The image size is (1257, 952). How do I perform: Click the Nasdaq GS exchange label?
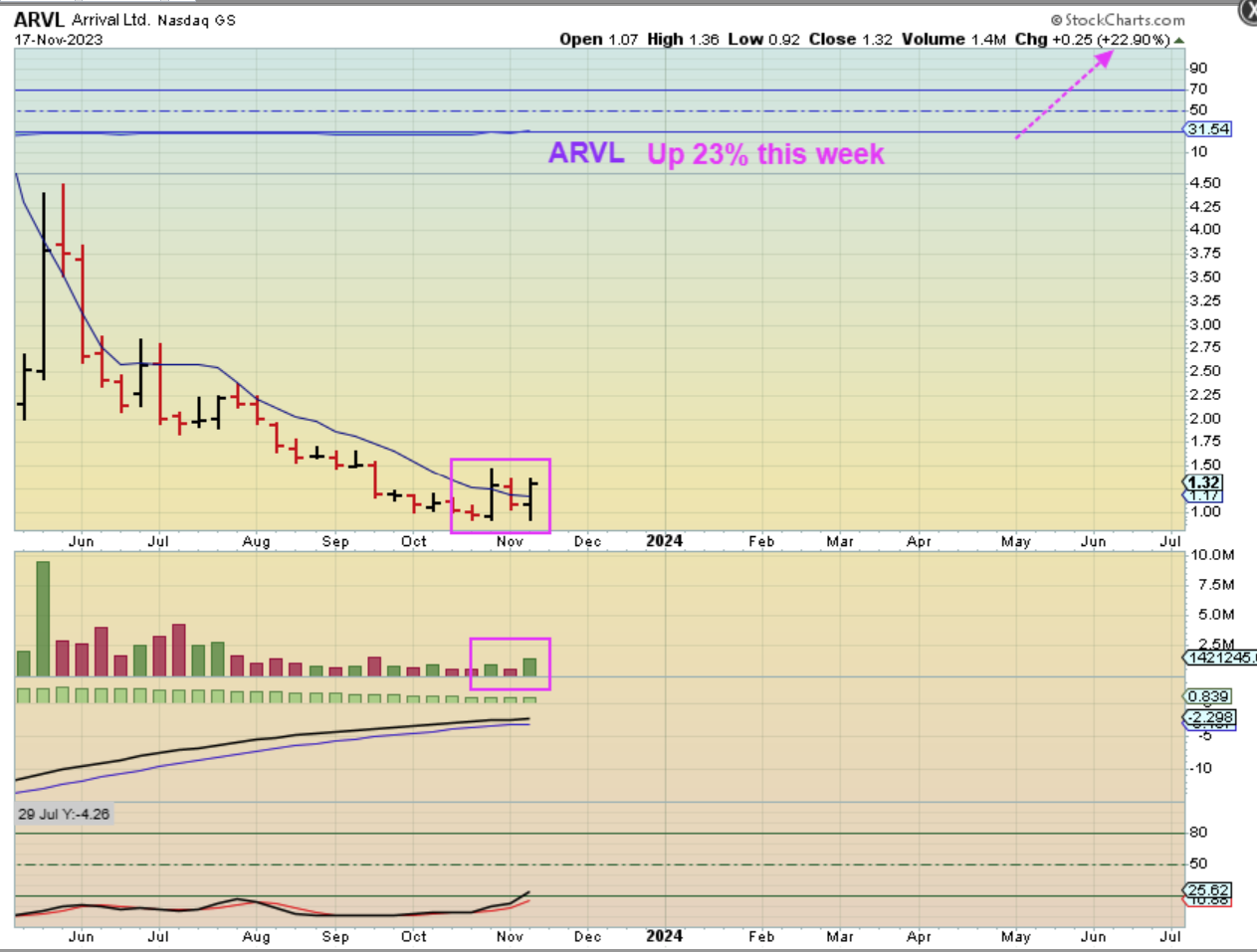point(196,20)
